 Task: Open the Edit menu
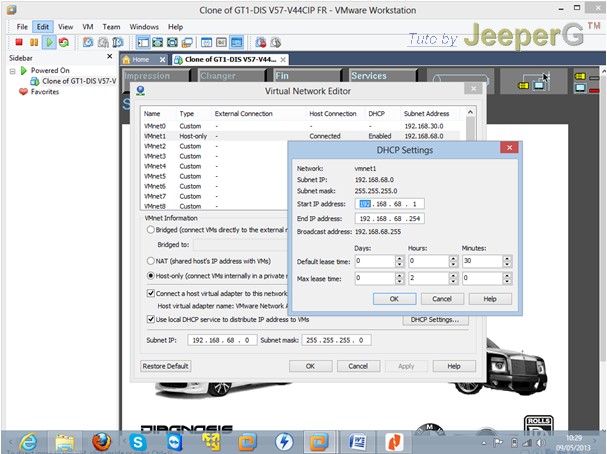43,27
